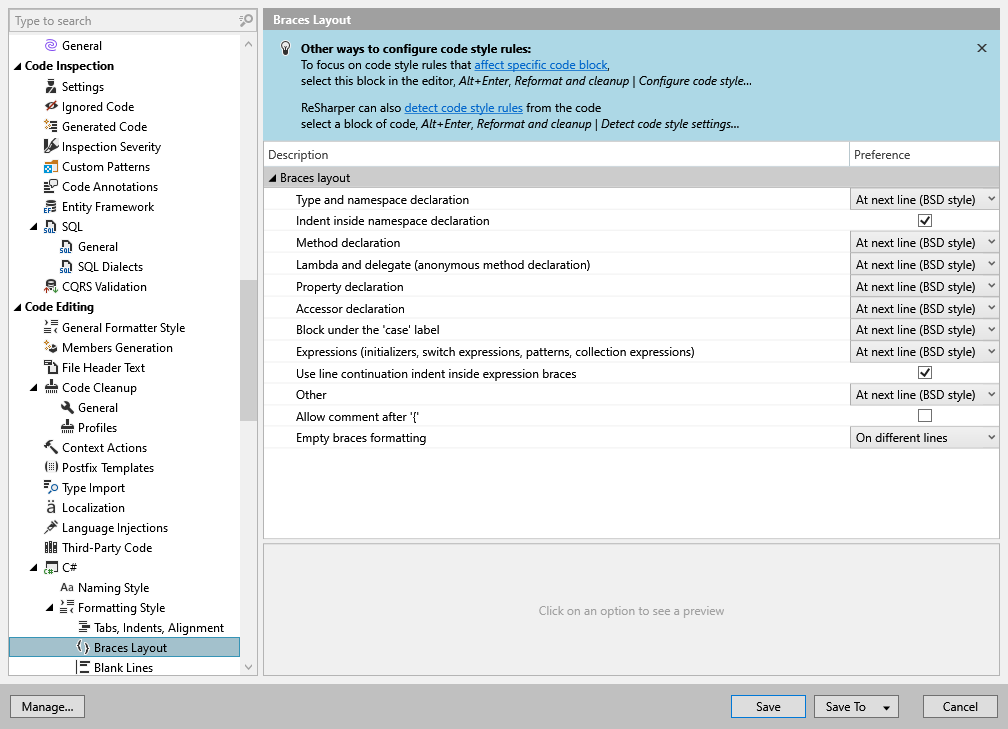Open Empty braces formatting dropdown

[x=923, y=438]
